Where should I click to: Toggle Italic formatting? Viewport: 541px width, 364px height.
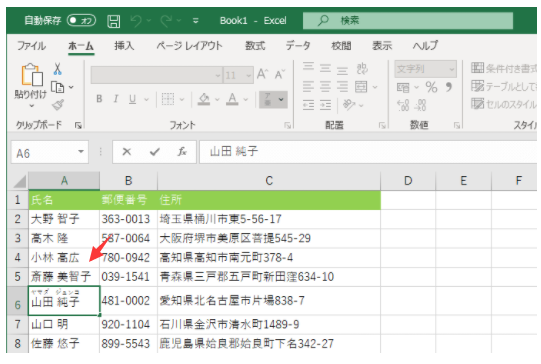point(116,99)
